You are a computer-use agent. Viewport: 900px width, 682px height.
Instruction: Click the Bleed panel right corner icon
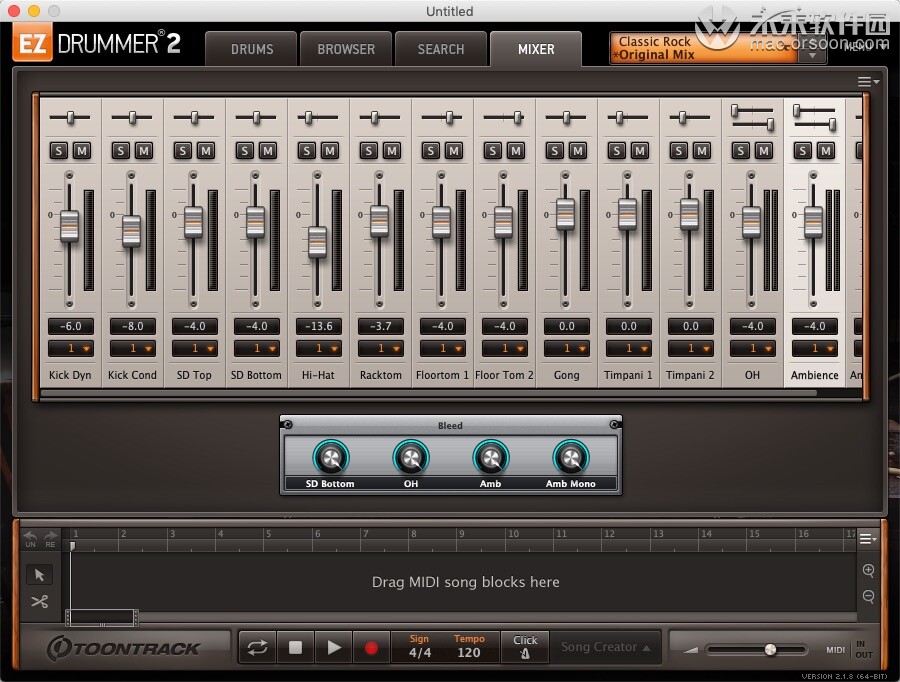coord(614,424)
